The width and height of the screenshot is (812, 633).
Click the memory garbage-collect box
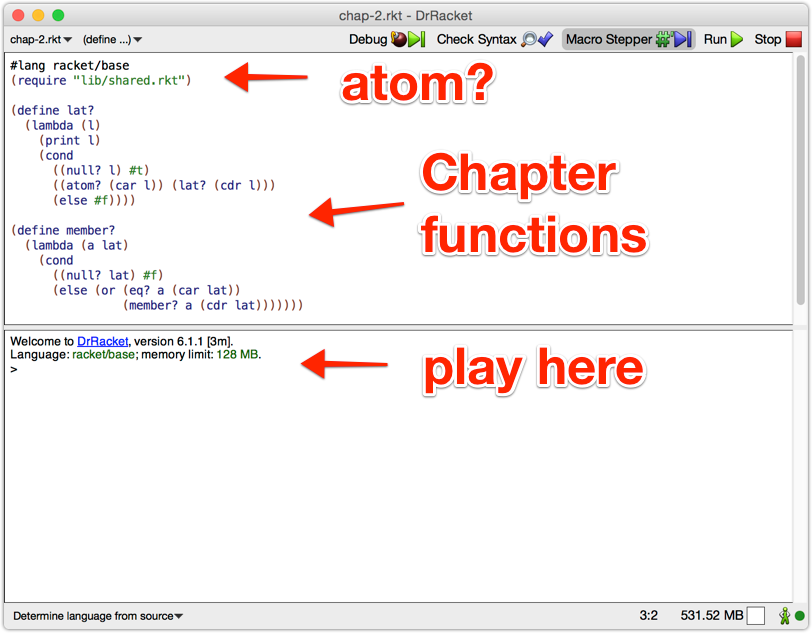click(x=756, y=616)
